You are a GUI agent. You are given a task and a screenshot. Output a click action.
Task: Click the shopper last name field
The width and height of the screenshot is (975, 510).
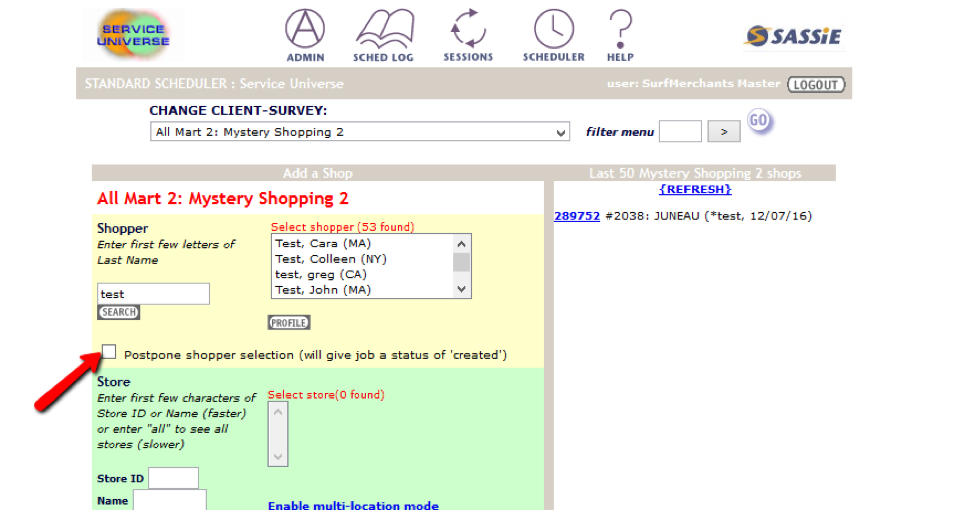point(154,294)
